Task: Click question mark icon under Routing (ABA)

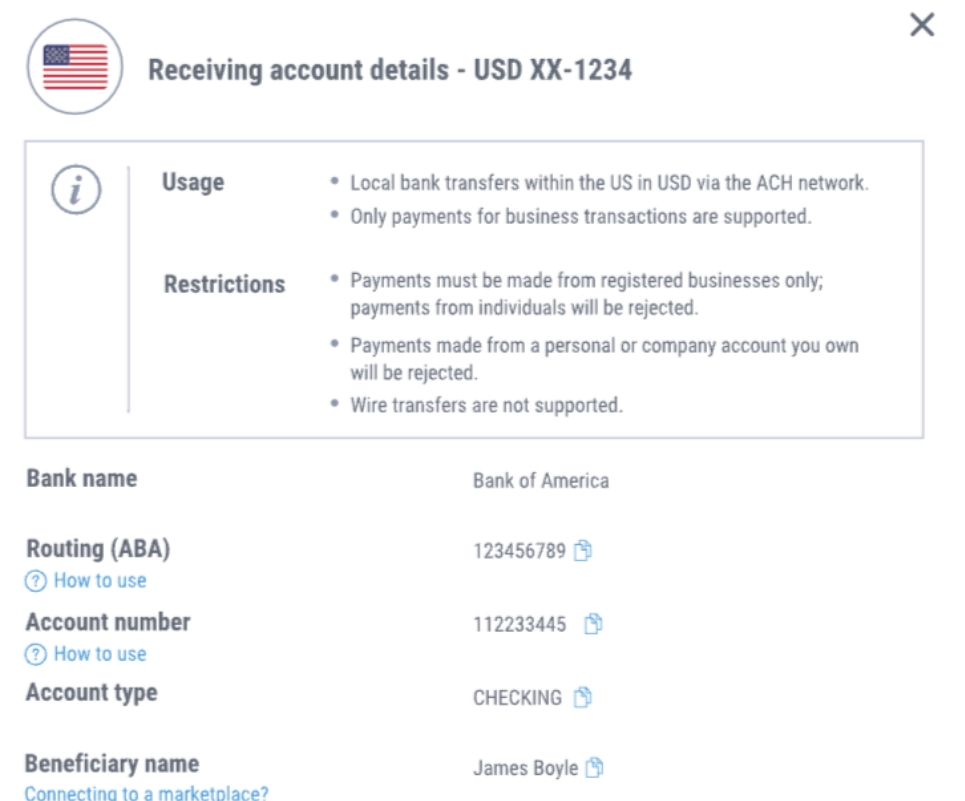Action: (35, 581)
